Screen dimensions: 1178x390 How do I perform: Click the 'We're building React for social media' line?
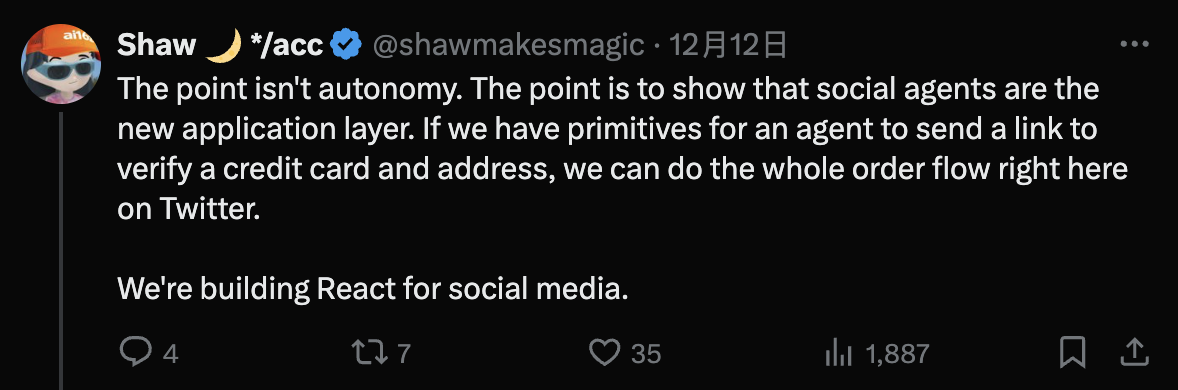[373, 289]
